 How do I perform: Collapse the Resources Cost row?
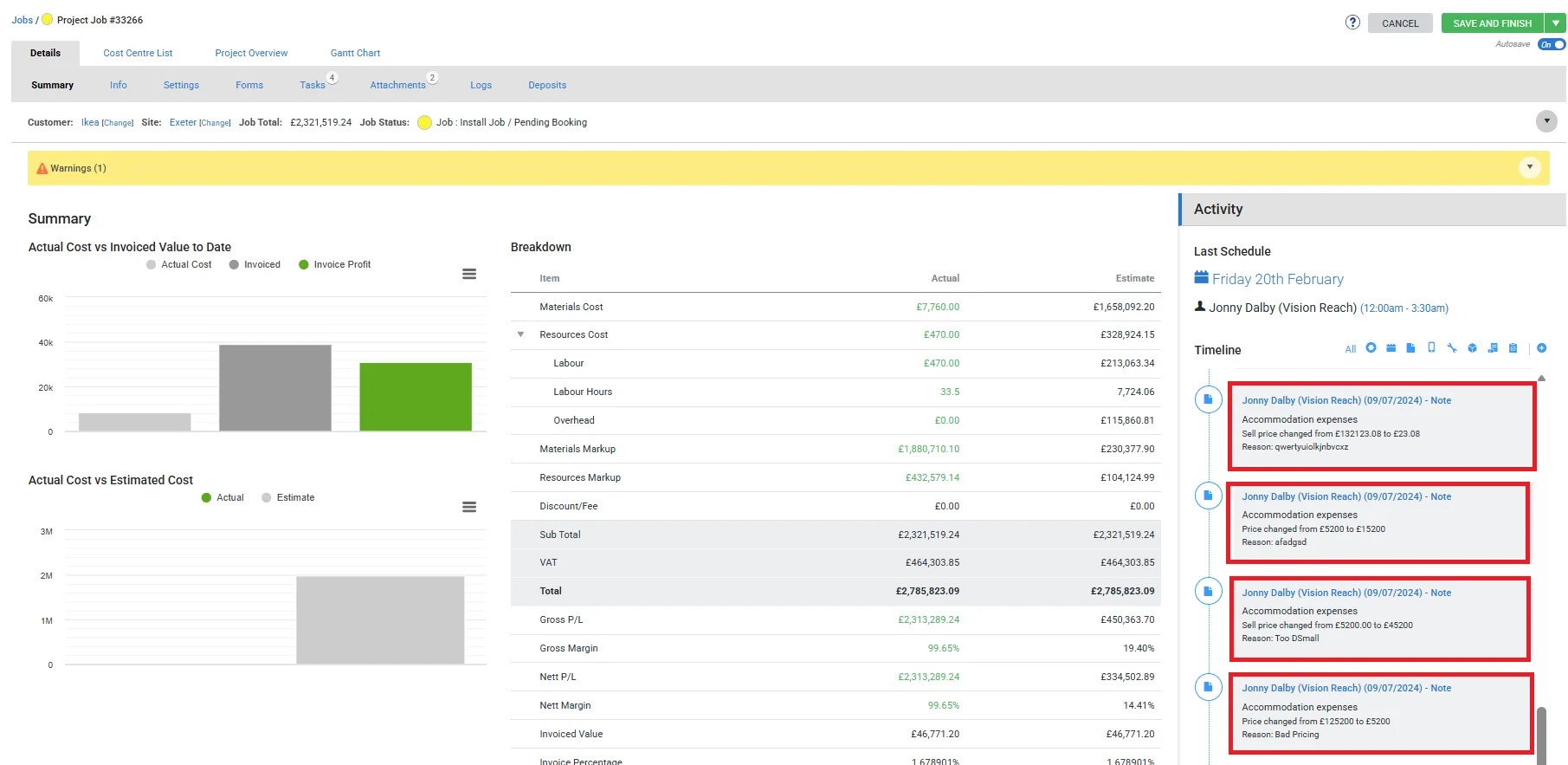point(520,334)
